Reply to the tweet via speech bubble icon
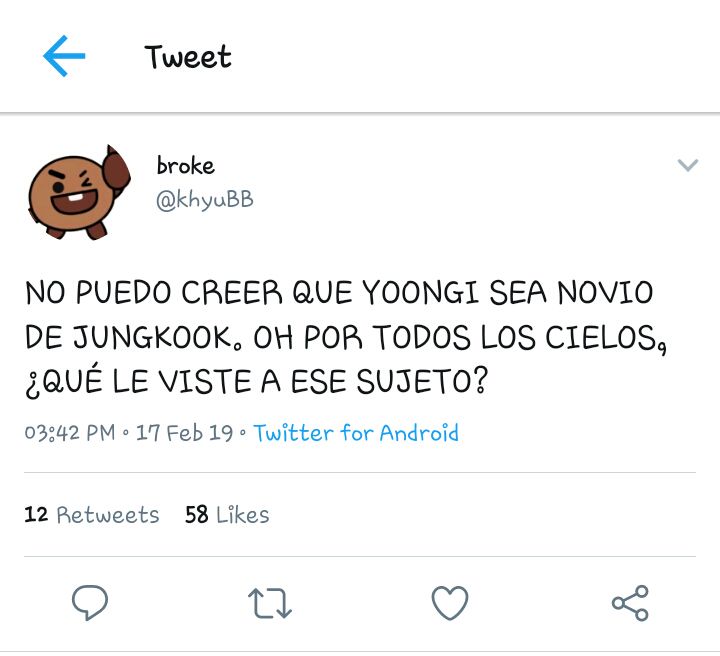 point(90,602)
